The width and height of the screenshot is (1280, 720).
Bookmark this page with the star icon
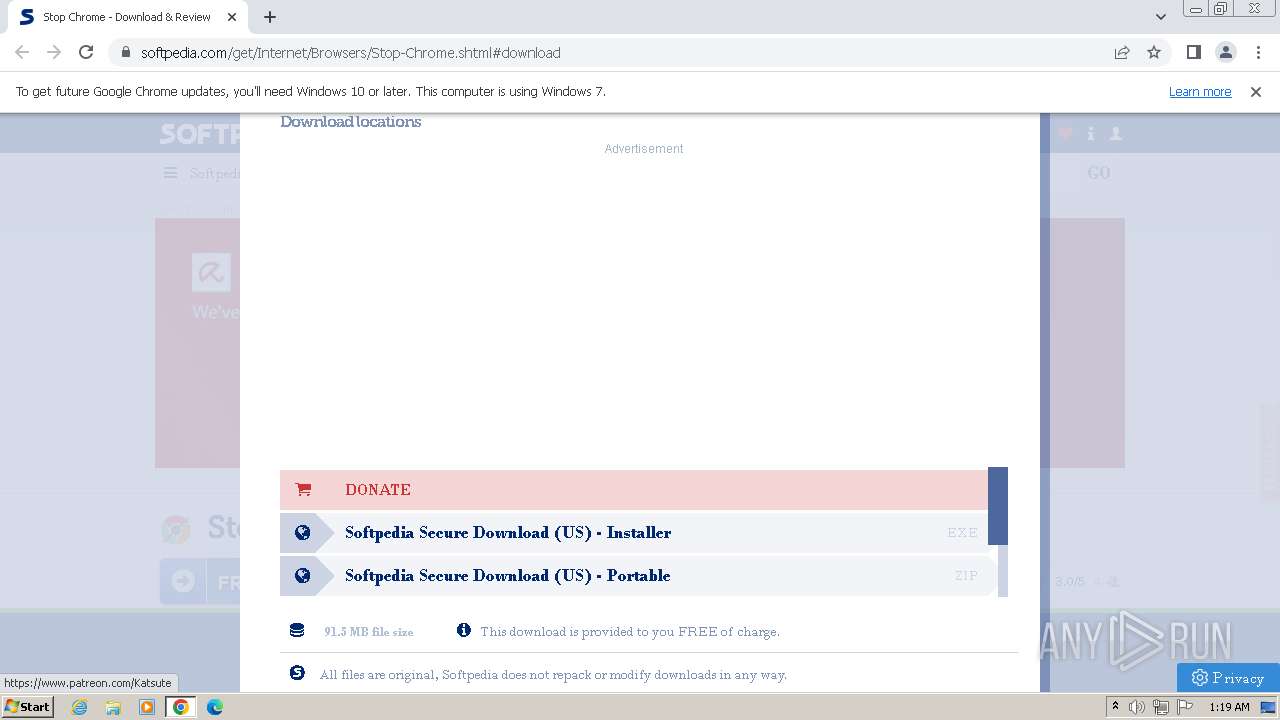click(x=1154, y=52)
